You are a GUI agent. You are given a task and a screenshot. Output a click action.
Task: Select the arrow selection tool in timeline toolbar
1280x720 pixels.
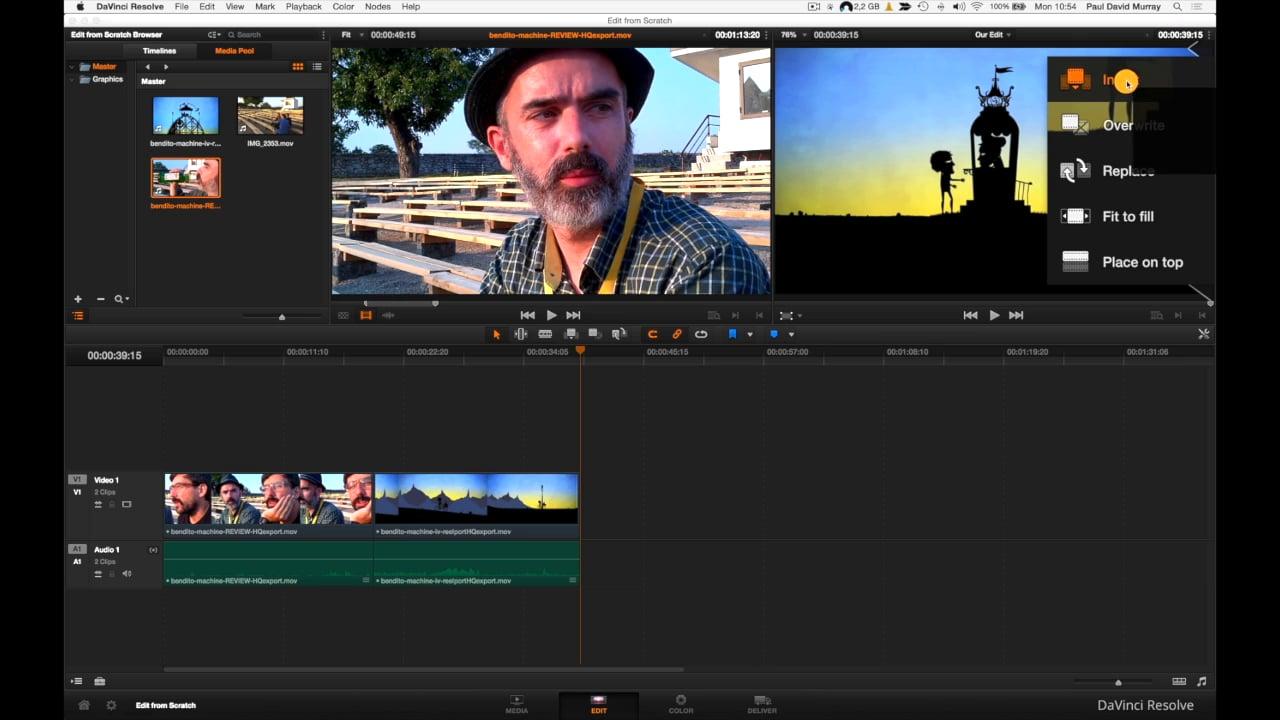coord(496,334)
